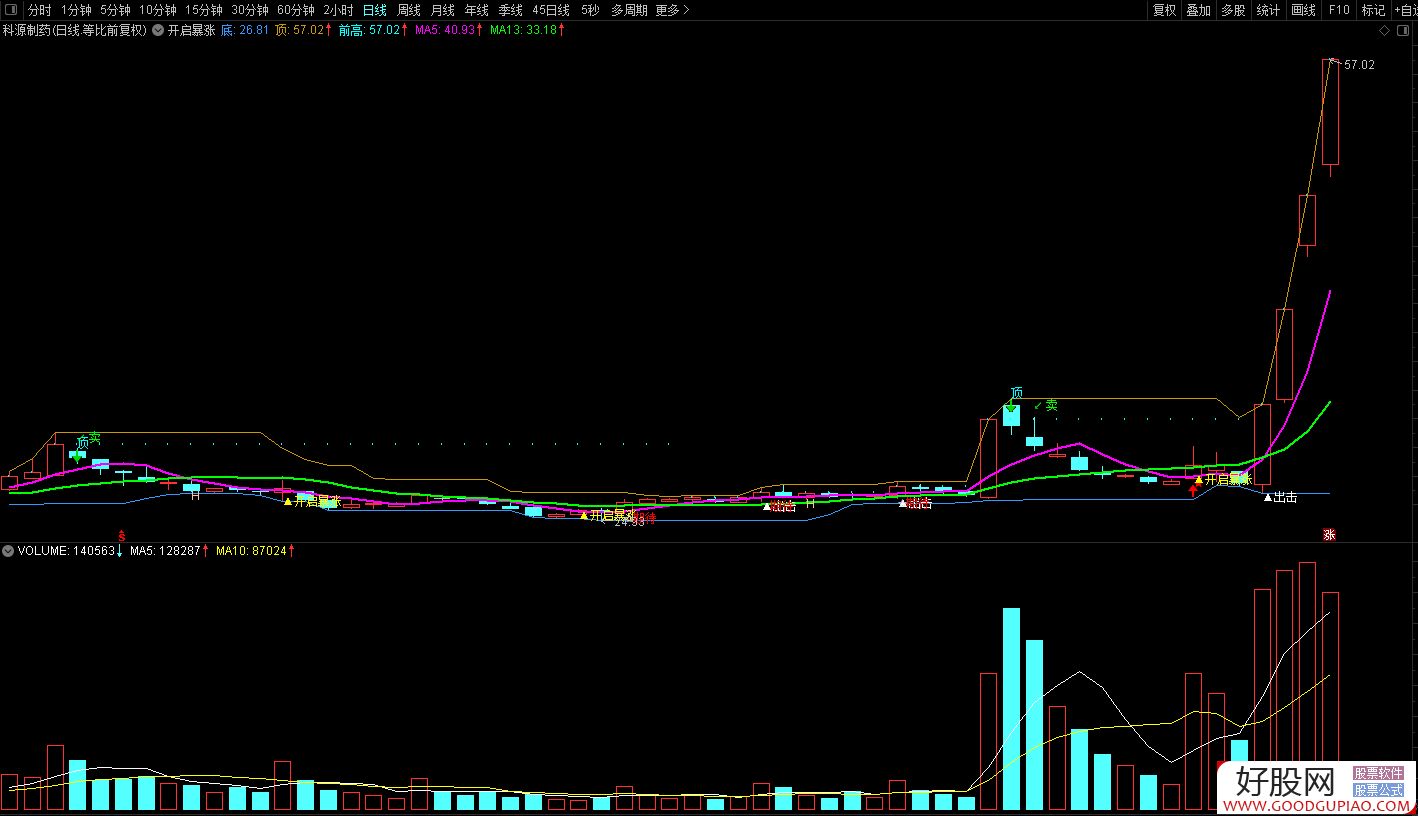Image resolution: width=1418 pixels, height=816 pixels.
Task: Select the 15分钟 period
Action: (204, 10)
